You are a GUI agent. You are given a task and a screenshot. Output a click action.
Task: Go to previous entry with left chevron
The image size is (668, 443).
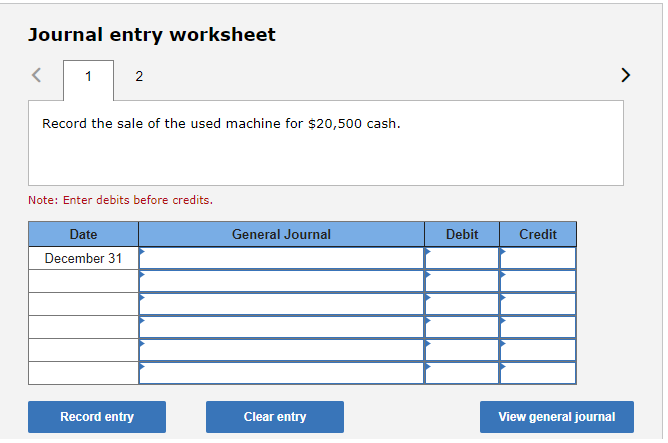click(37, 75)
